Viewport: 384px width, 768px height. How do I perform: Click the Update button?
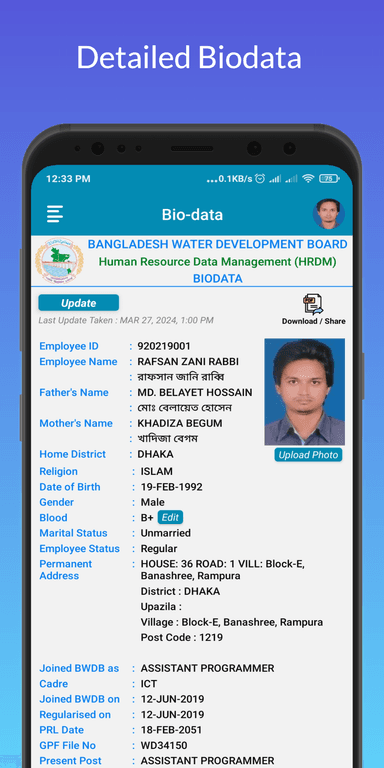78,303
